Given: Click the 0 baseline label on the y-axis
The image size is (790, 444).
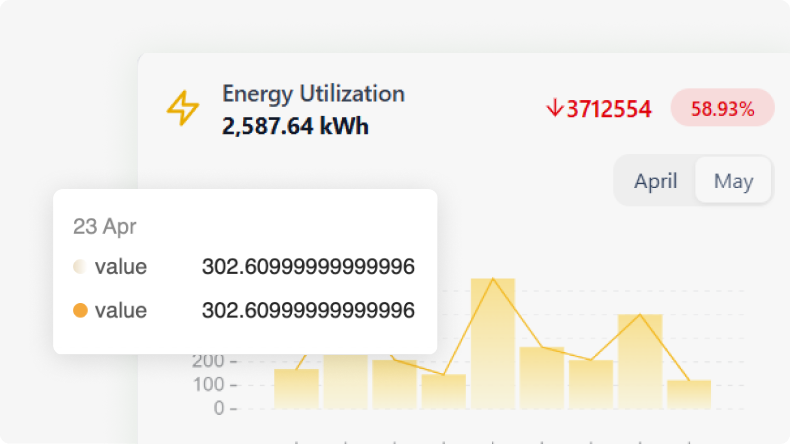Looking at the screenshot, I should click(x=219, y=408).
